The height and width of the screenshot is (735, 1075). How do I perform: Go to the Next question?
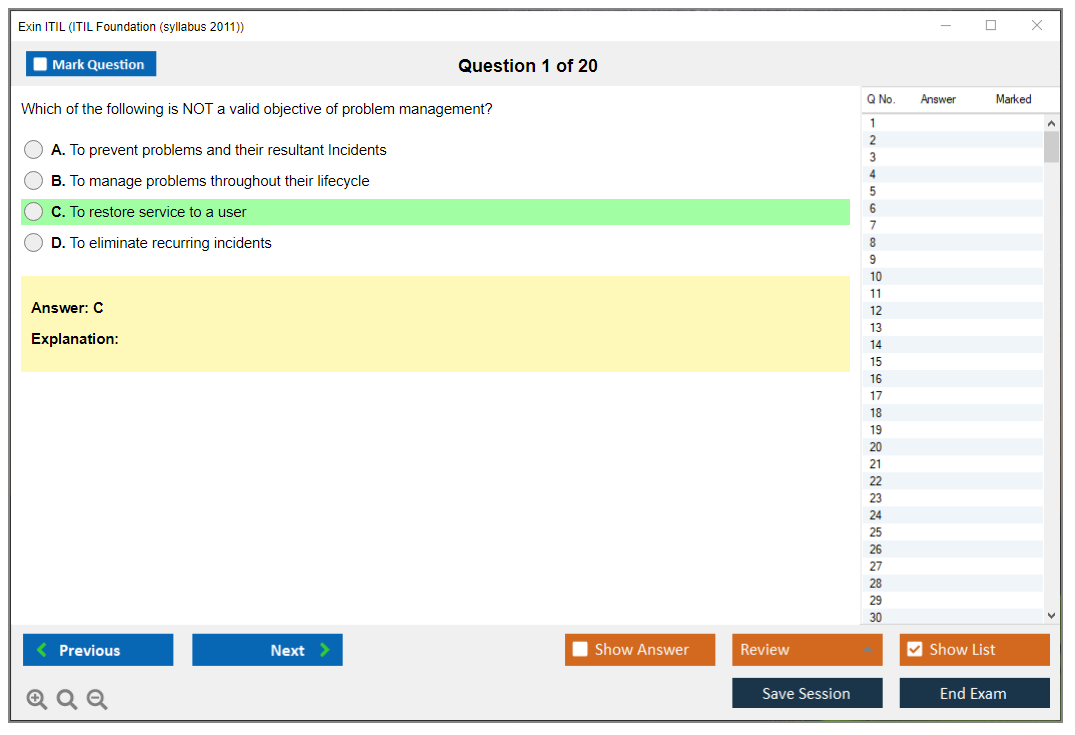pos(267,650)
